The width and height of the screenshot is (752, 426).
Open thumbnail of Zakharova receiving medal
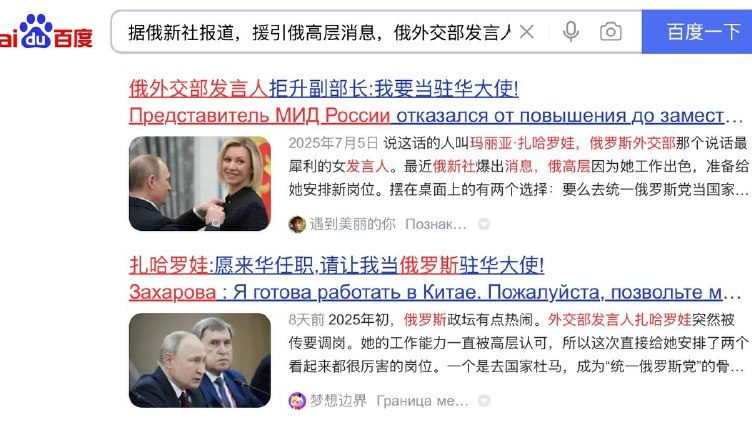point(200,184)
